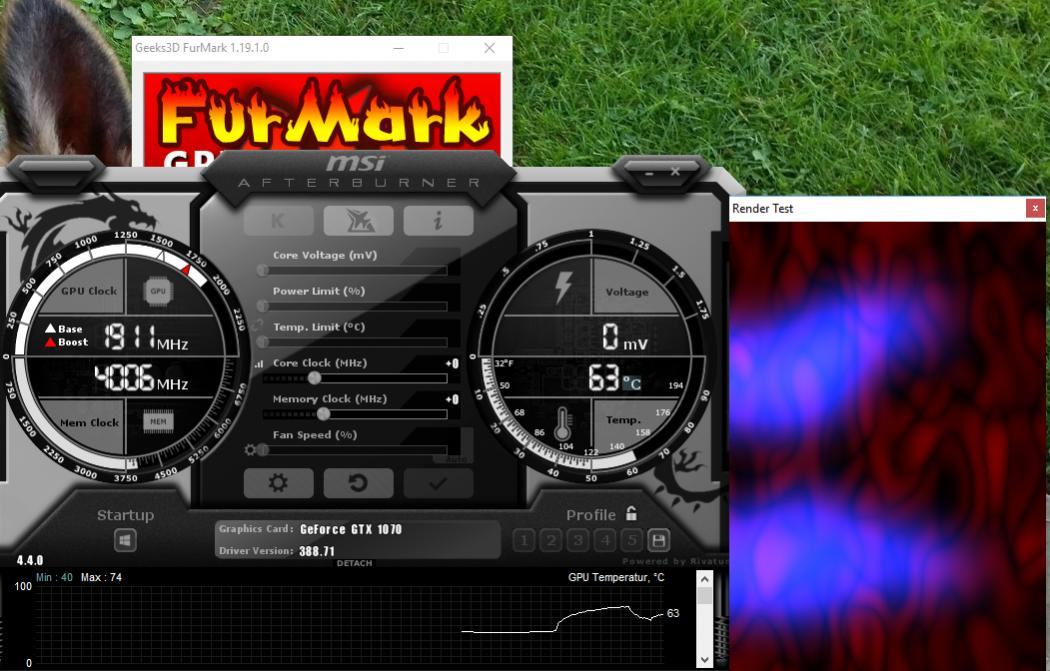Click the Min : 40 graph value

[54, 577]
